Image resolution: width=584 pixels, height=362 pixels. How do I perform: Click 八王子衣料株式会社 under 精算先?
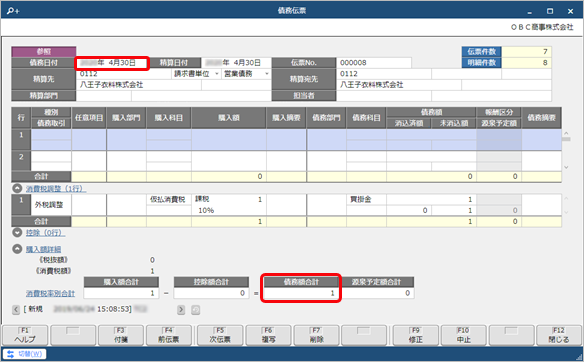coord(111,85)
